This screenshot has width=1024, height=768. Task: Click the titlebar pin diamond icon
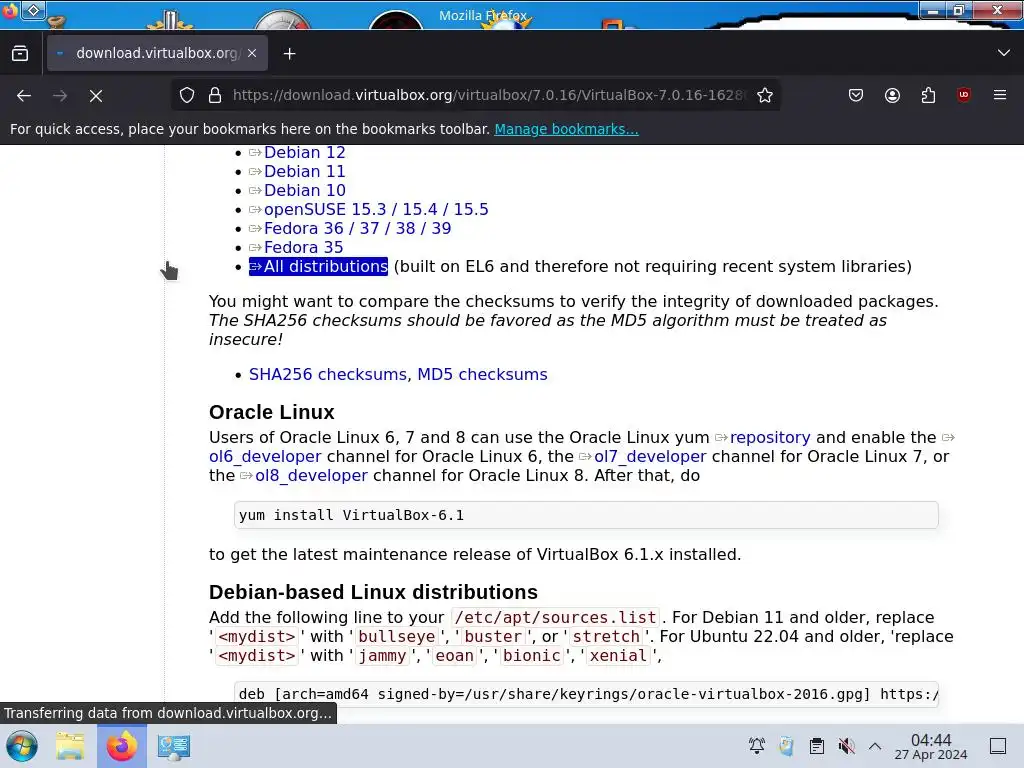[x=33, y=10]
